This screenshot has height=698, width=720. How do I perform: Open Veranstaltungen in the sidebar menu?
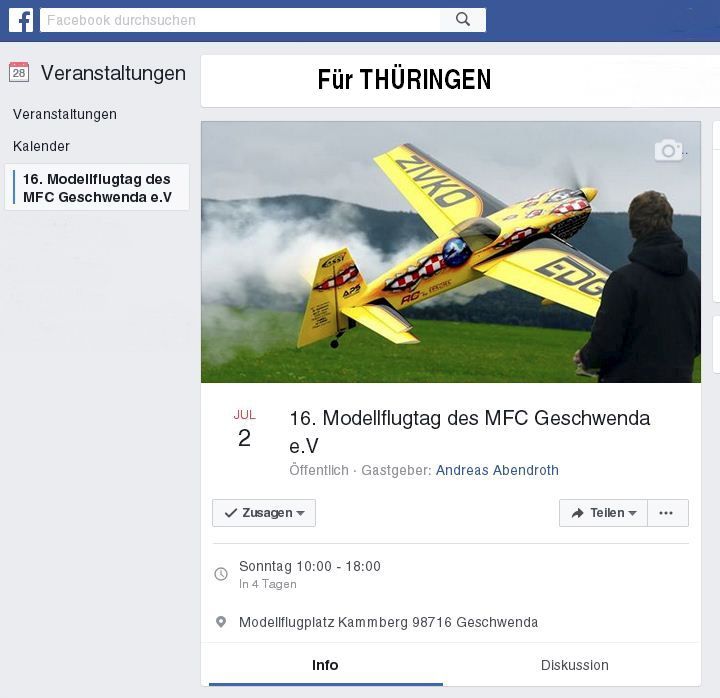coord(65,114)
